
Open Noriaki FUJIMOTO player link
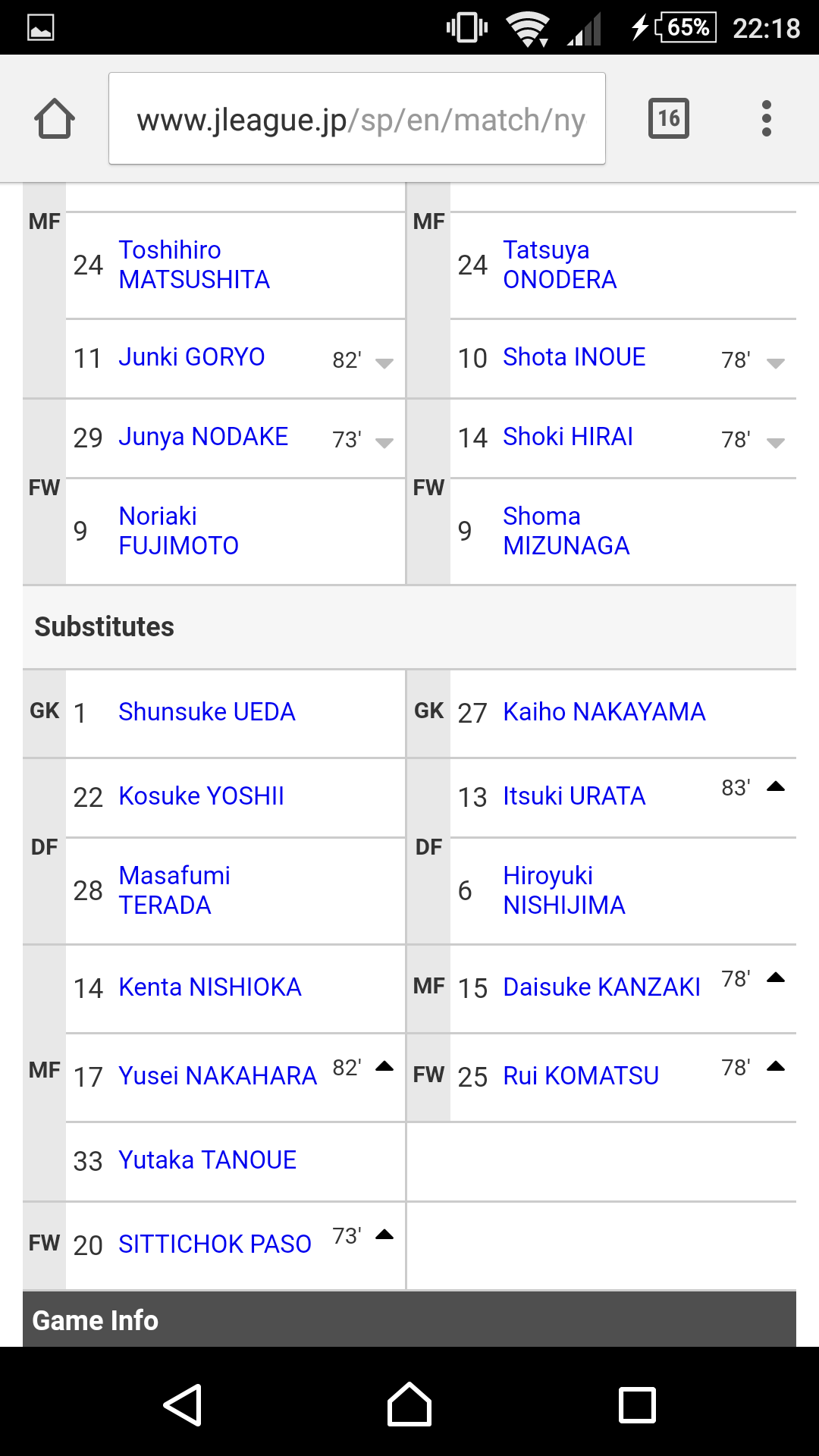(x=179, y=531)
